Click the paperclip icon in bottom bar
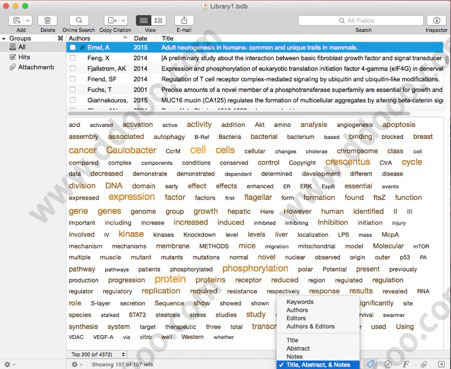Image resolution: width=451 pixels, height=369 pixels. coord(424,364)
